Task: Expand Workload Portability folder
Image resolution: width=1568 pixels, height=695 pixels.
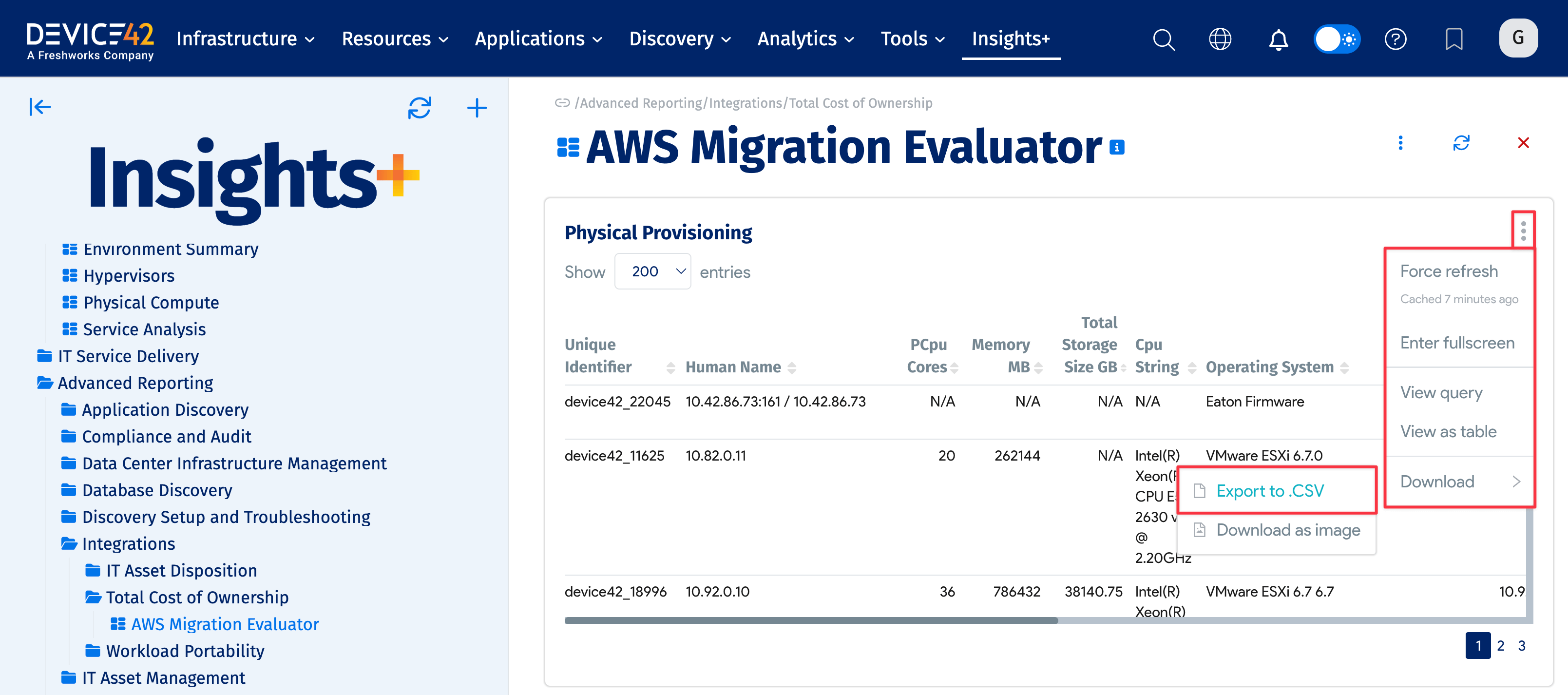Action: (x=174, y=651)
